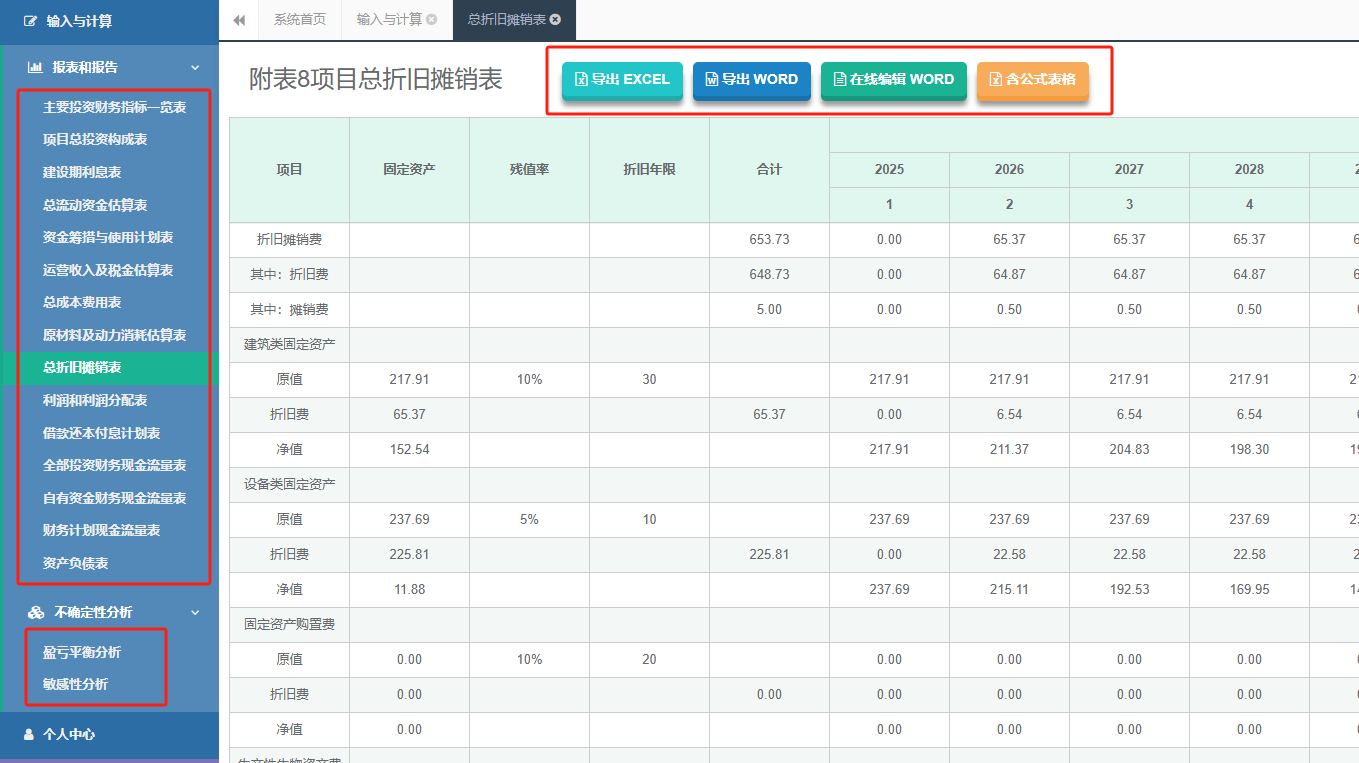Collapse the 不确定性分析 section chevron

[x=196, y=612]
